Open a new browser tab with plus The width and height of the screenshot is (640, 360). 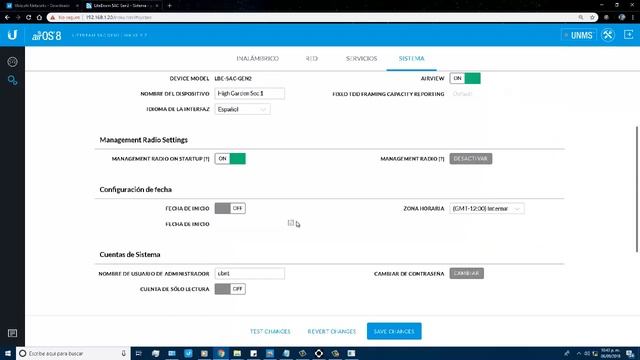(169, 6)
